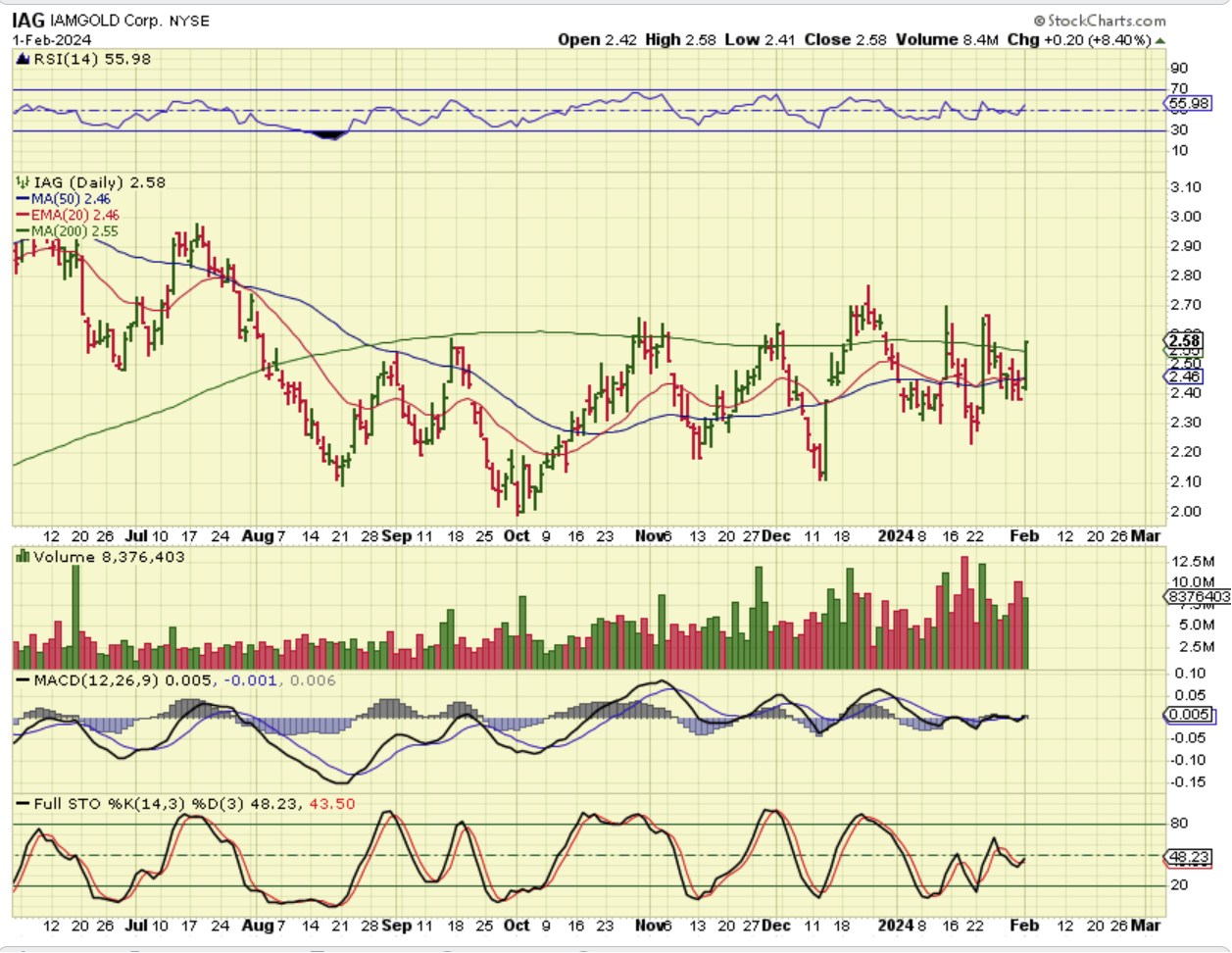Click the Chg +0.20 (+8.40%) value
This screenshot has width=1232, height=953.
click(1079, 39)
